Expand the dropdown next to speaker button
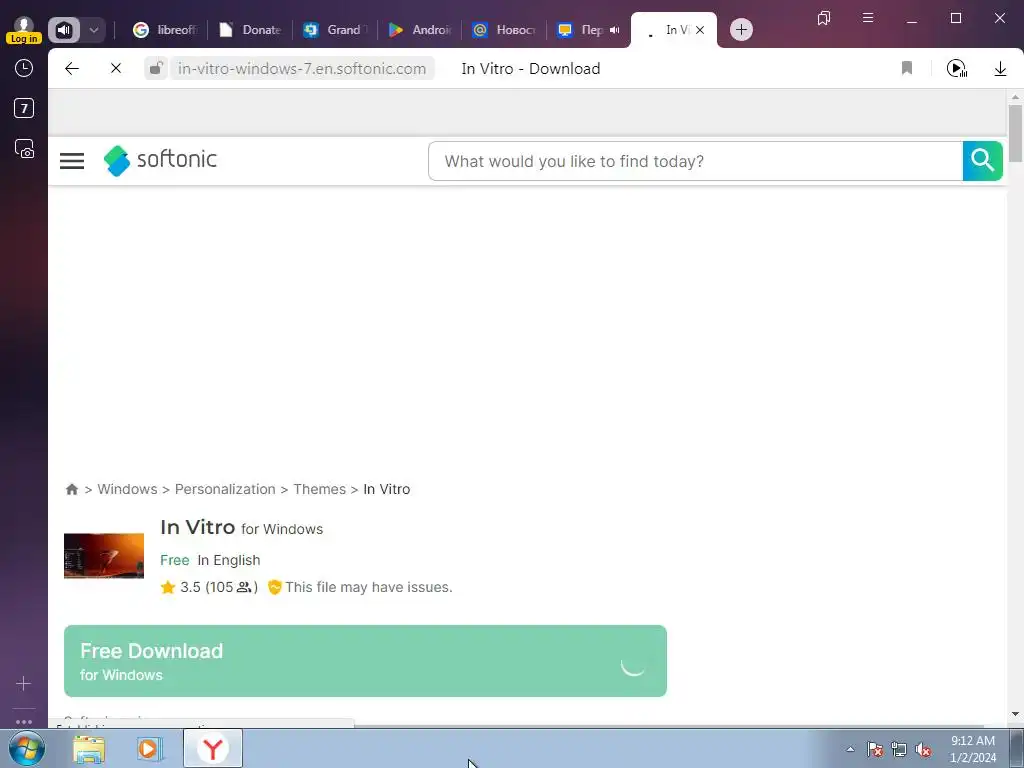Screen dimensions: 1024x768 (93, 29)
